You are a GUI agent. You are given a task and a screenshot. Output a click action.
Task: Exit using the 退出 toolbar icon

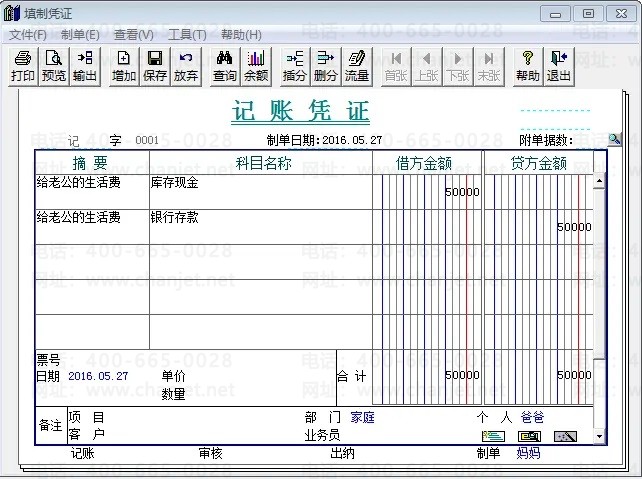tap(559, 66)
